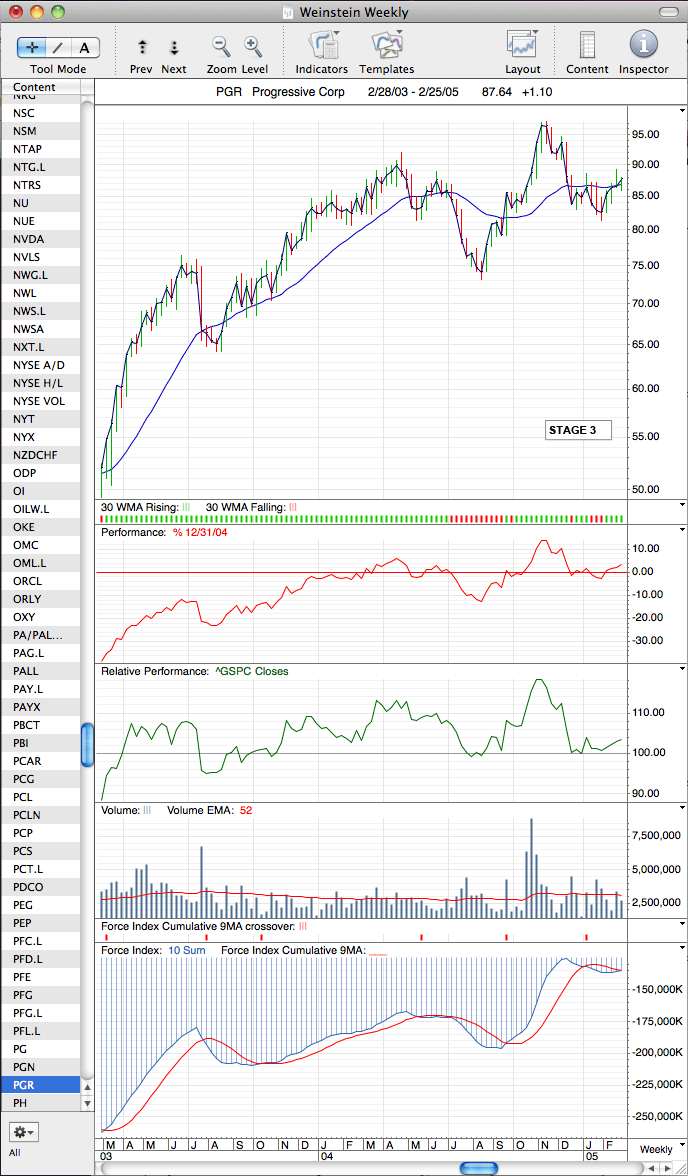
Task: Click the Force Index 10 Sum label
Action: (x=188, y=950)
